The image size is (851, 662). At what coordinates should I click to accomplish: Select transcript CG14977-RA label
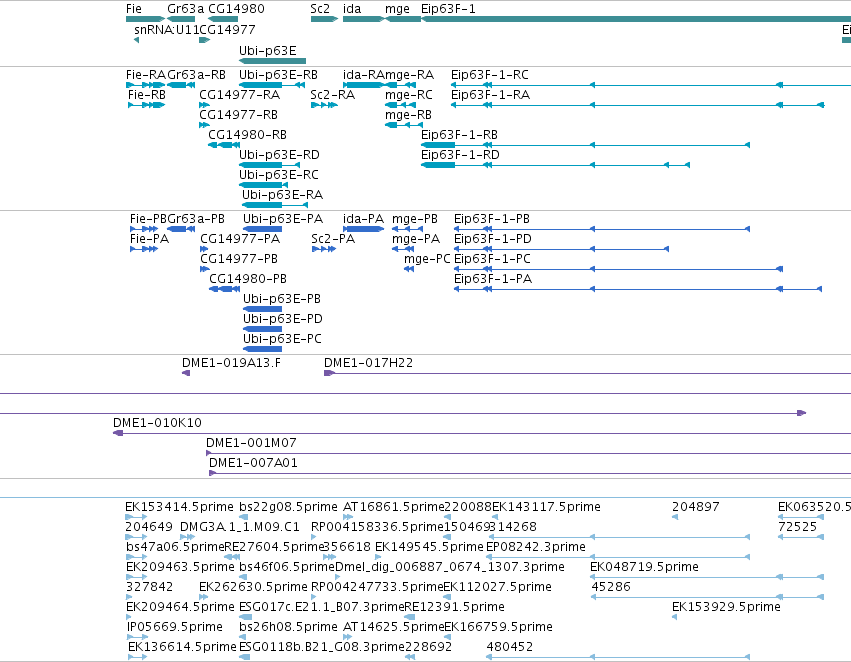point(239,94)
